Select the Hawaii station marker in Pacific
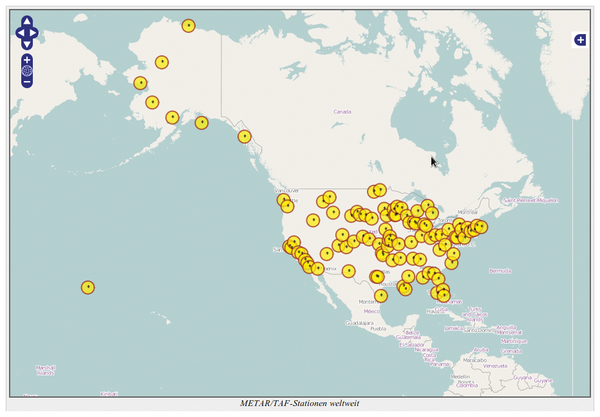The width and height of the screenshot is (600, 417). point(88,288)
